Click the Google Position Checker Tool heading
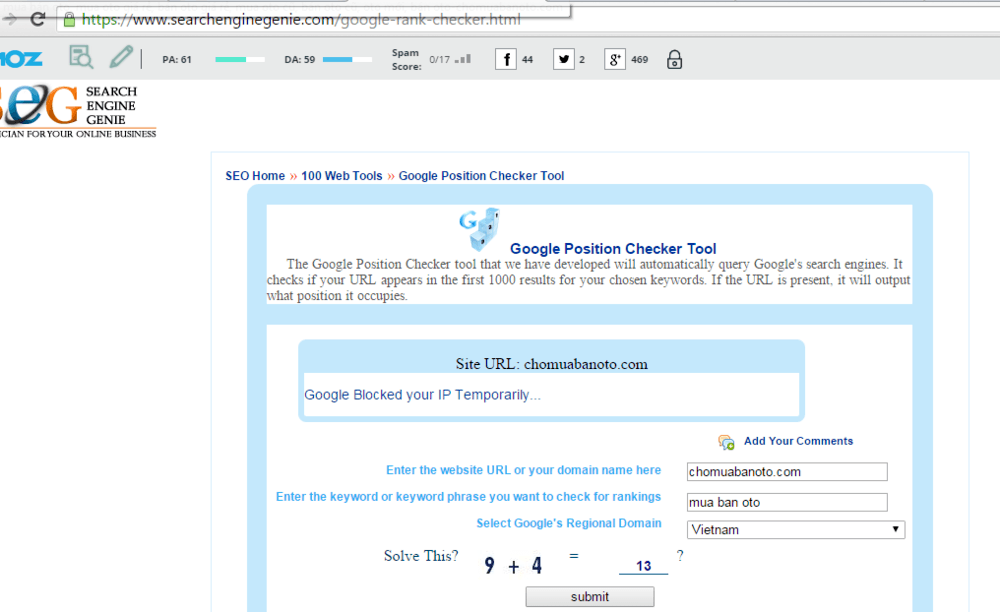 [613, 249]
